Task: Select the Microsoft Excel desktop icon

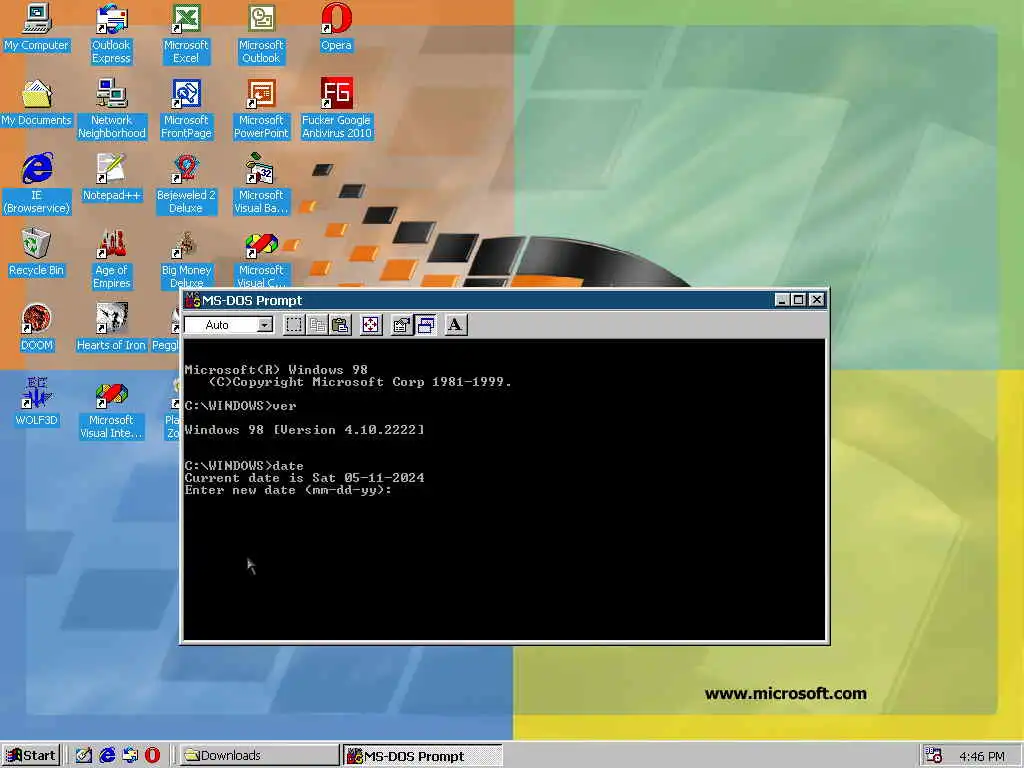Action: 186,34
